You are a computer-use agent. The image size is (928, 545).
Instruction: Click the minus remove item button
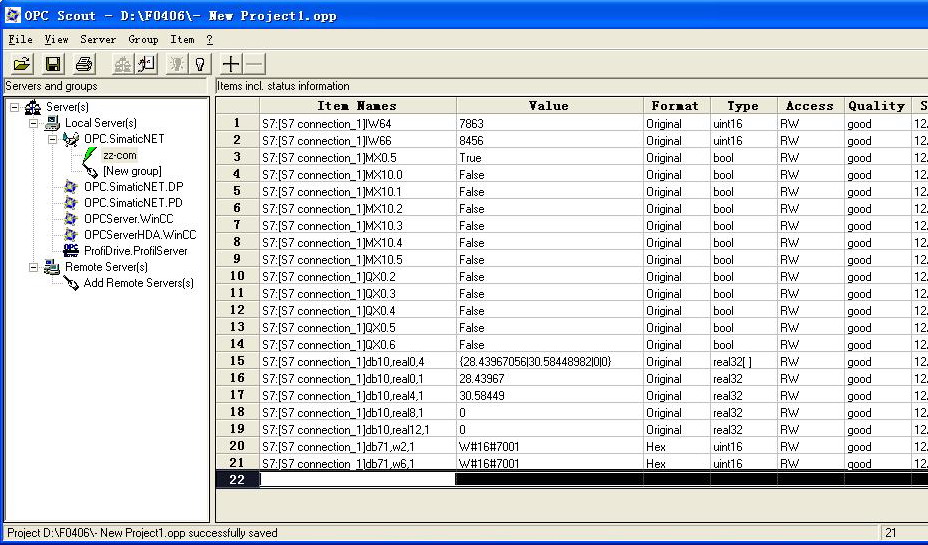[254, 64]
